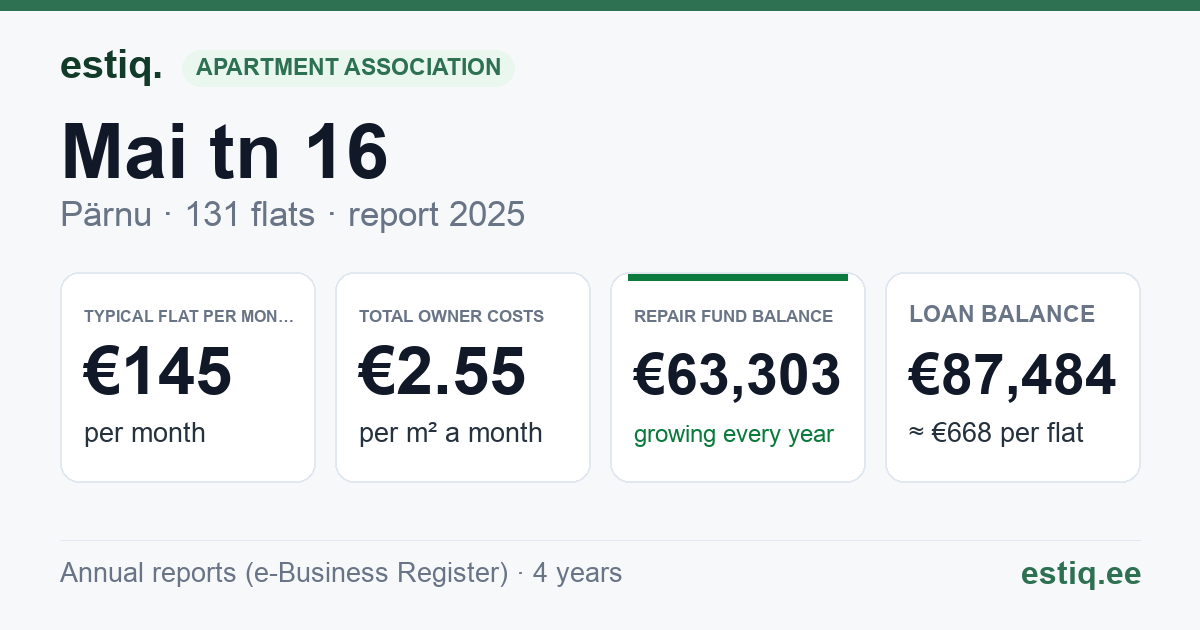Screen dimensions: 1200x630
Task: Click the APARTMENT ASSOCIATION badge
Action: pyautogui.click(x=348, y=68)
